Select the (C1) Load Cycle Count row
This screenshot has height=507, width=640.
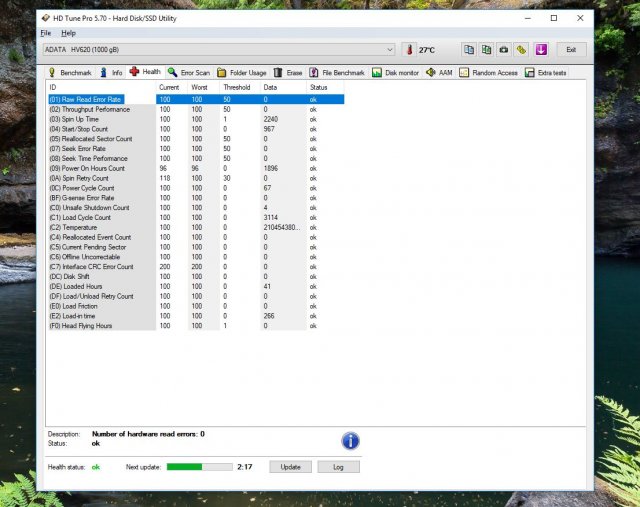(196, 217)
